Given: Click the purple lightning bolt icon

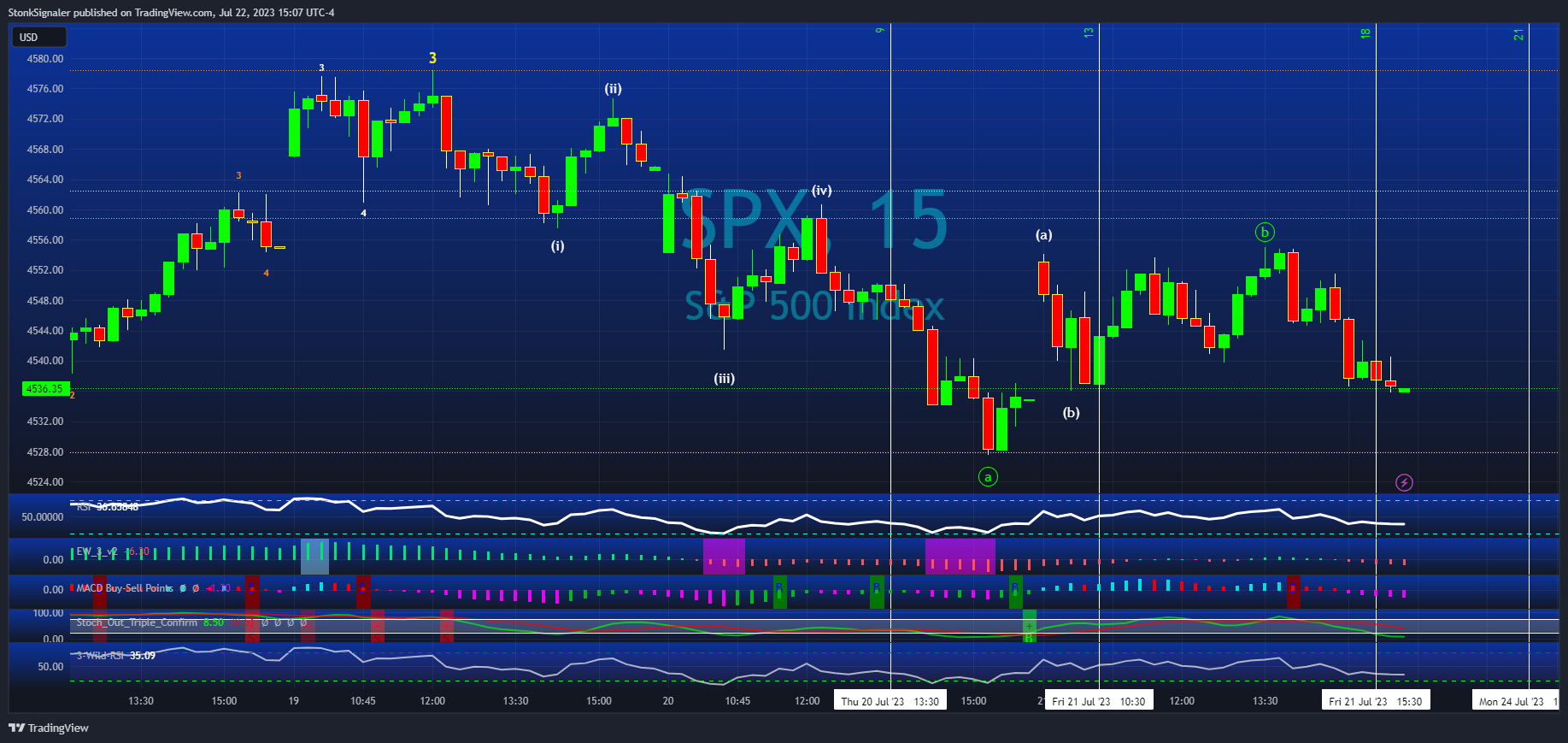Looking at the screenshot, I should (1404, 483).
